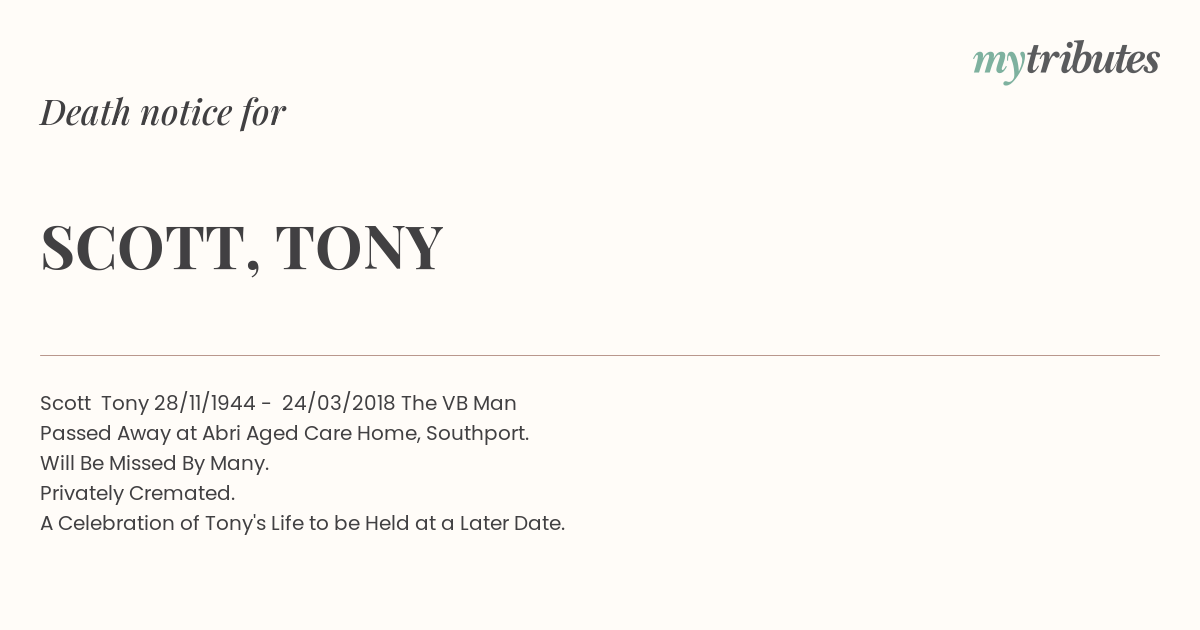The height and width of the screenshot is (630, 1200).
Task: Click the word "TONY" in the large title
Action: coord(359,246)
